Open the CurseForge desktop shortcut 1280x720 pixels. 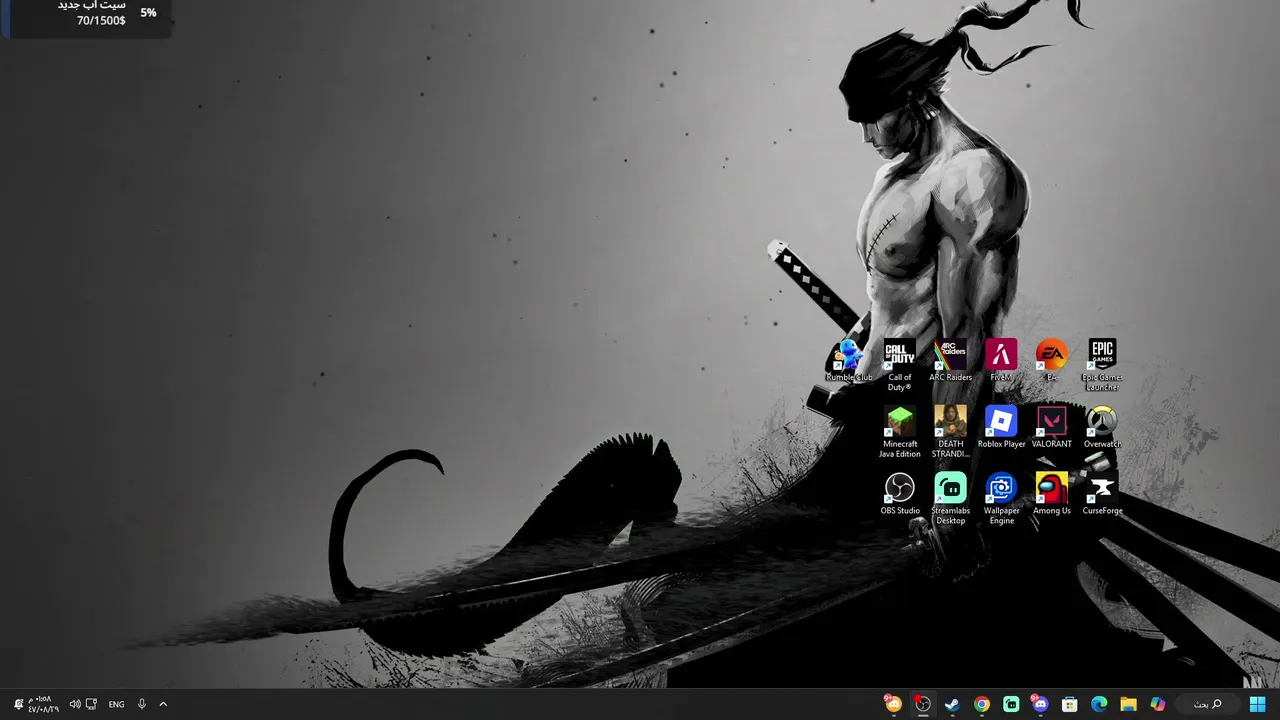click(1102, 494)
